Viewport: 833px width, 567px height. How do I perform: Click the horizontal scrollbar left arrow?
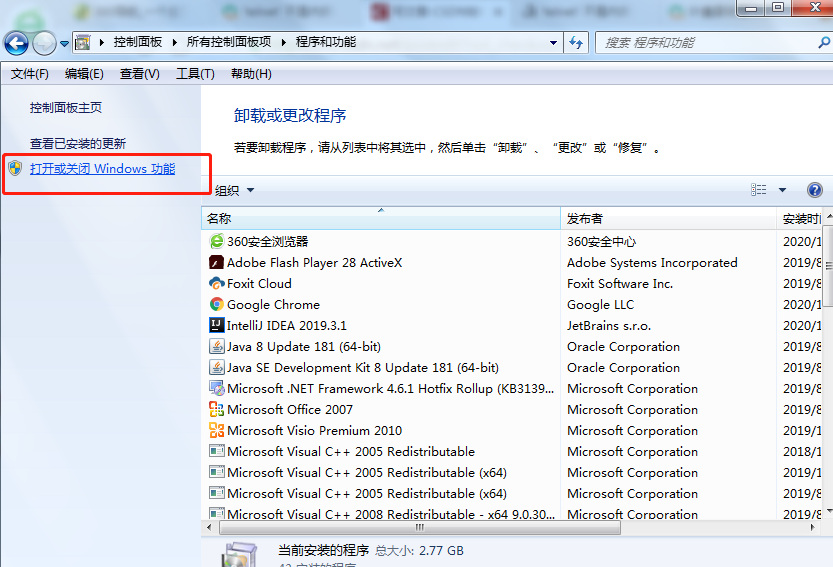tap(209, 528)
